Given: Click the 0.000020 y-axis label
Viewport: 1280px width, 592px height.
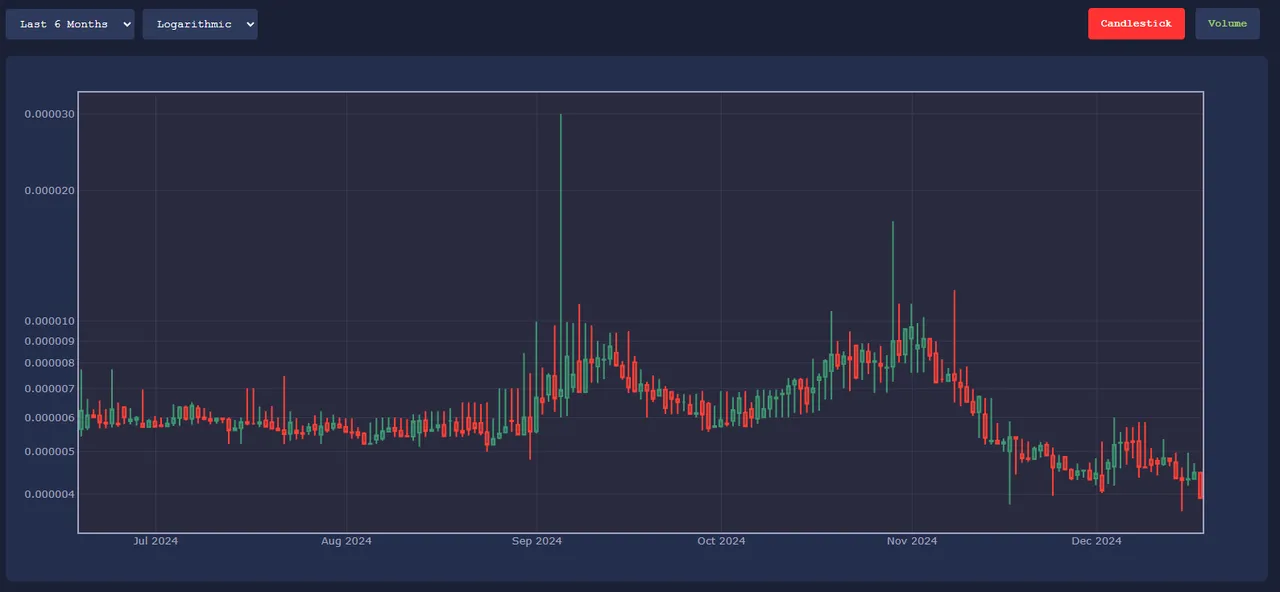Looking at the screenshot, I should [x=49, y=190].
